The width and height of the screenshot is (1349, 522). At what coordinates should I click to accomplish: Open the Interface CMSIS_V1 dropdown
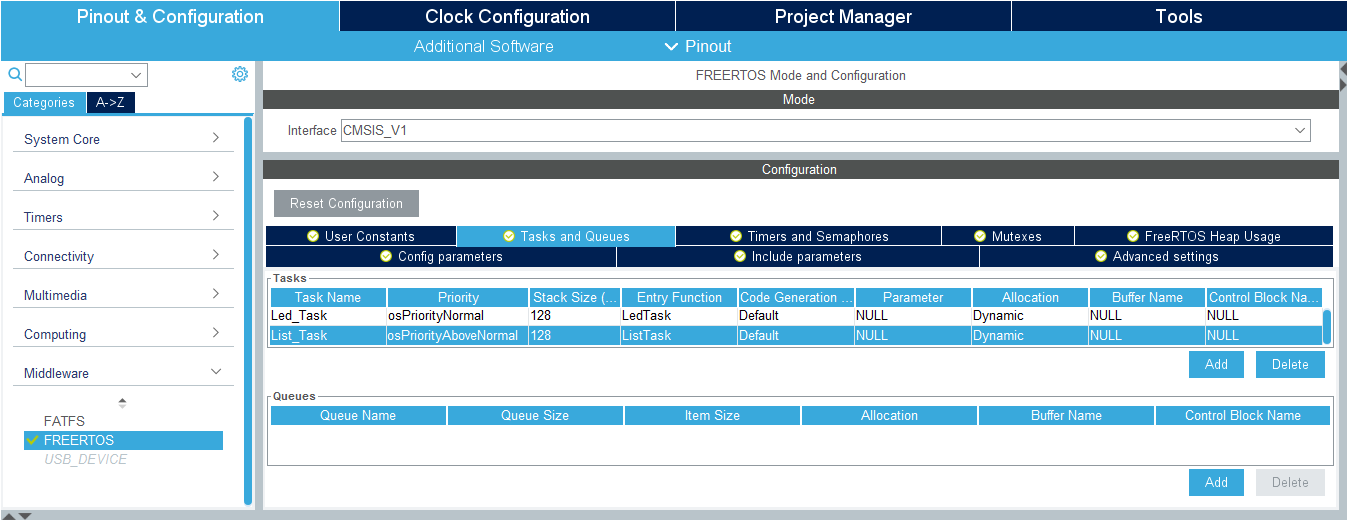[1299, 130]
